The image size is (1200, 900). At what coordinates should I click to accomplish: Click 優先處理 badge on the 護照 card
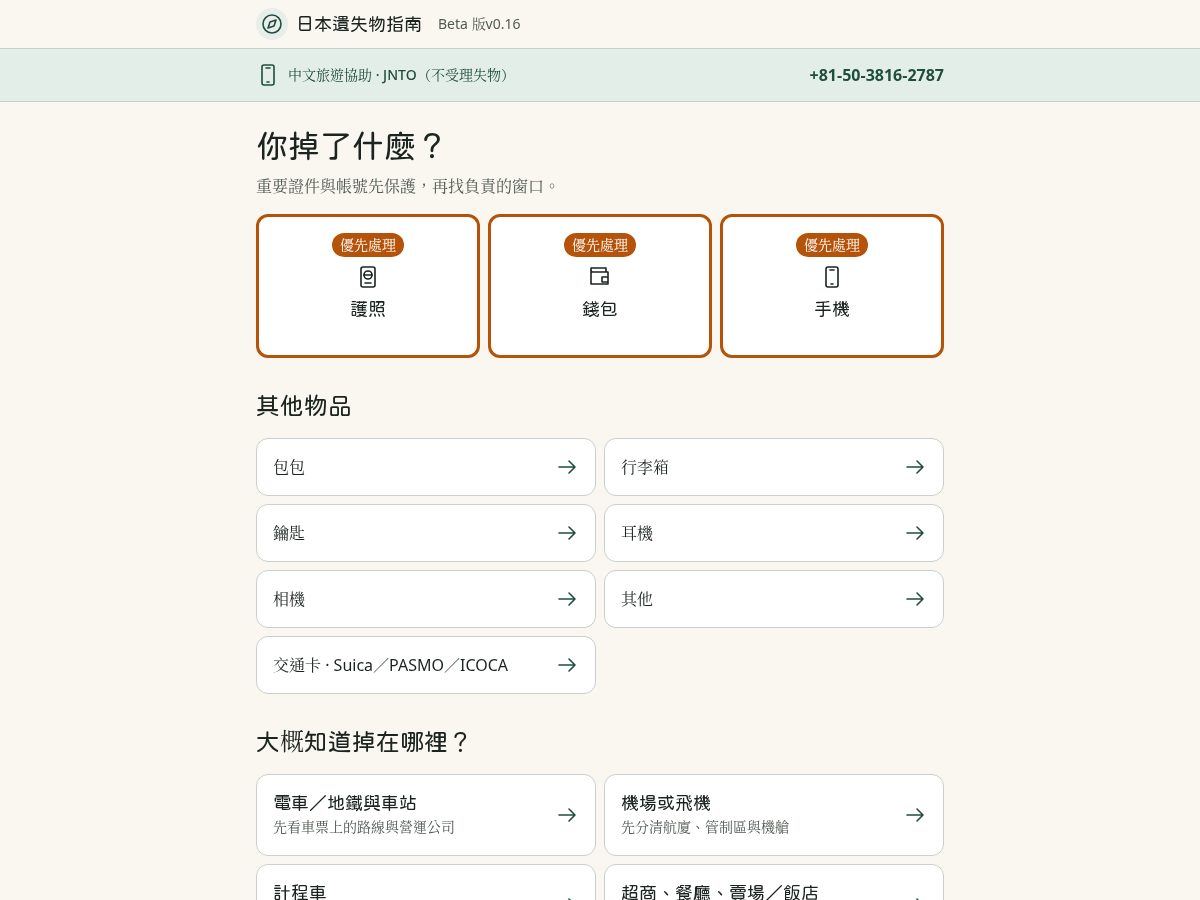pyautogui.click(x=368, y=245)
